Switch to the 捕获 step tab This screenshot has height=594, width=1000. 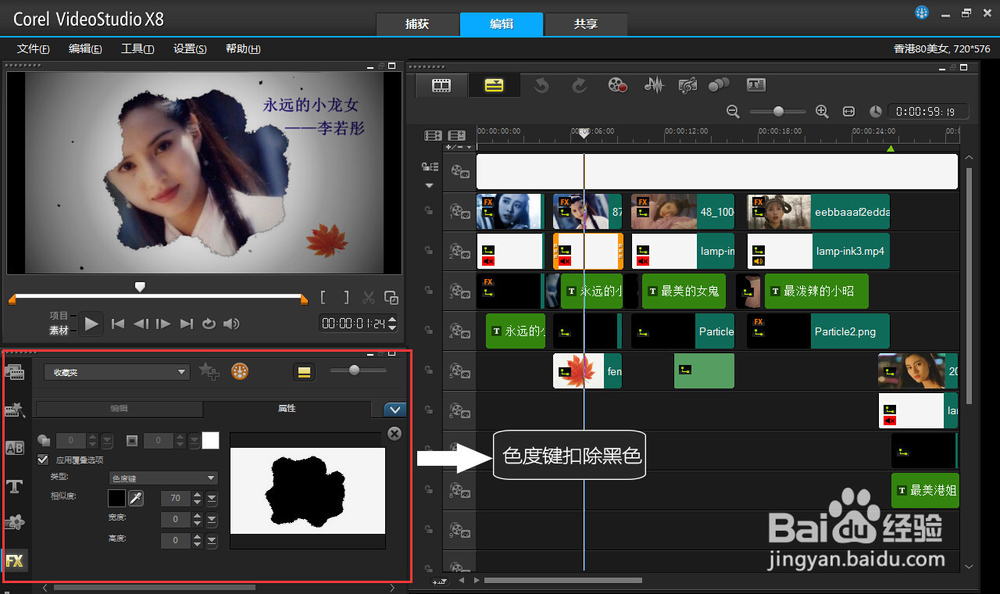click(417, 24)
